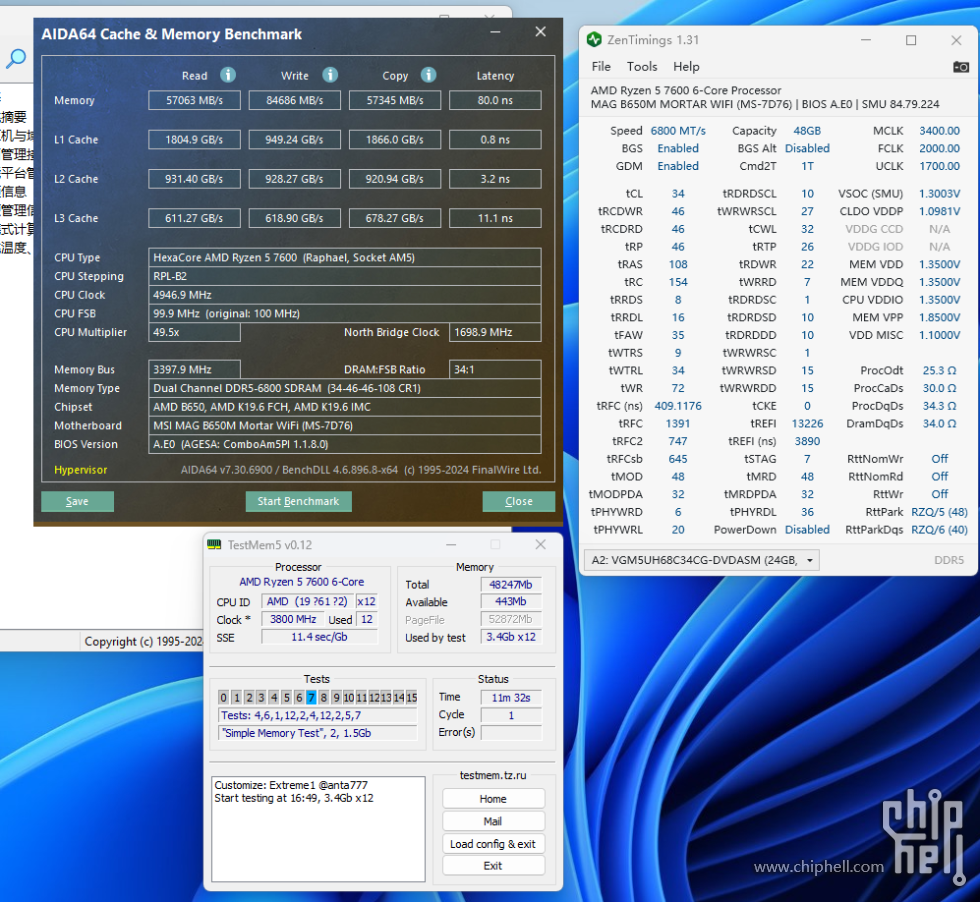
Task: Click the TestMem5 title bar icon
Action: pyautogui.click(x=214, y=544)
